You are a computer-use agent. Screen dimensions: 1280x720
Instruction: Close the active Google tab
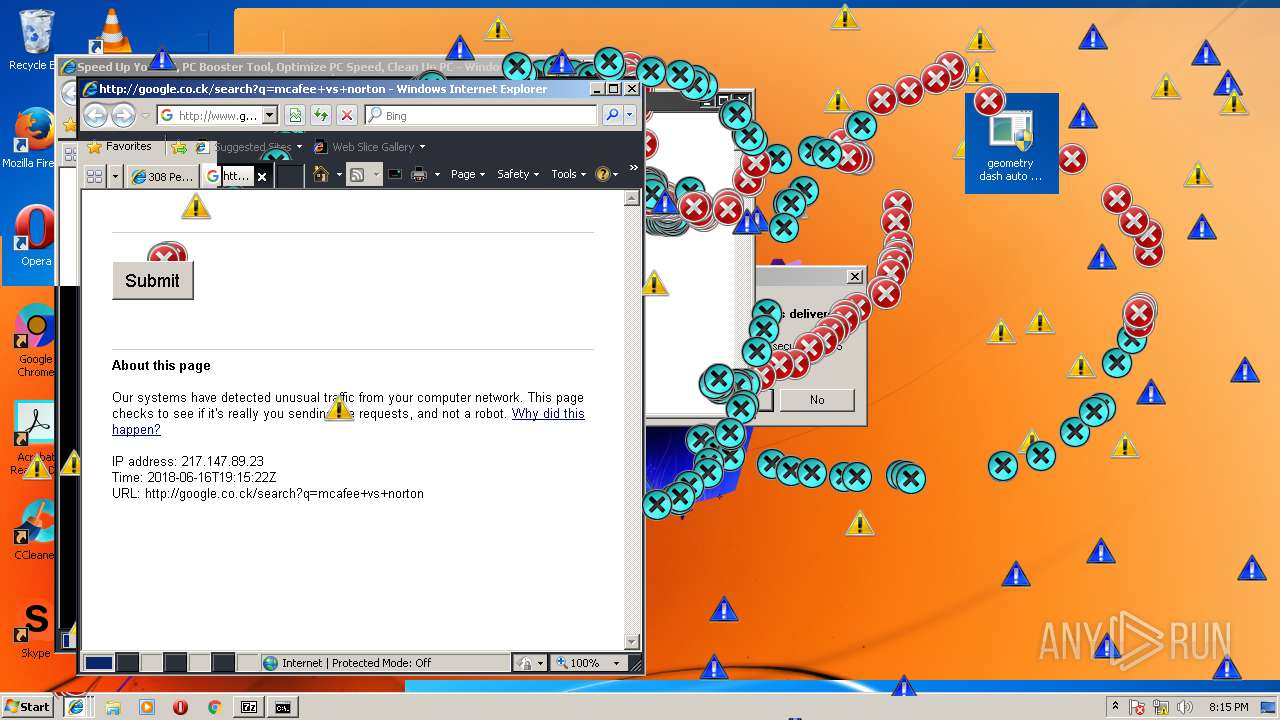[x=262, y=176]
